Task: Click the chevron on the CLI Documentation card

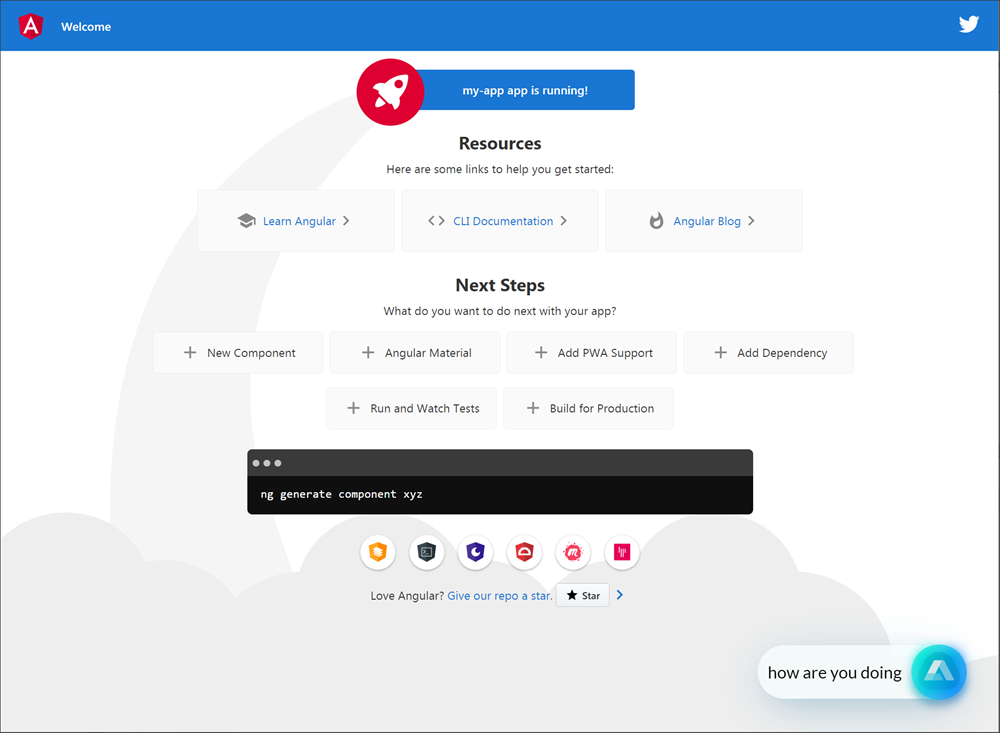Action: (x=563, y=220)
